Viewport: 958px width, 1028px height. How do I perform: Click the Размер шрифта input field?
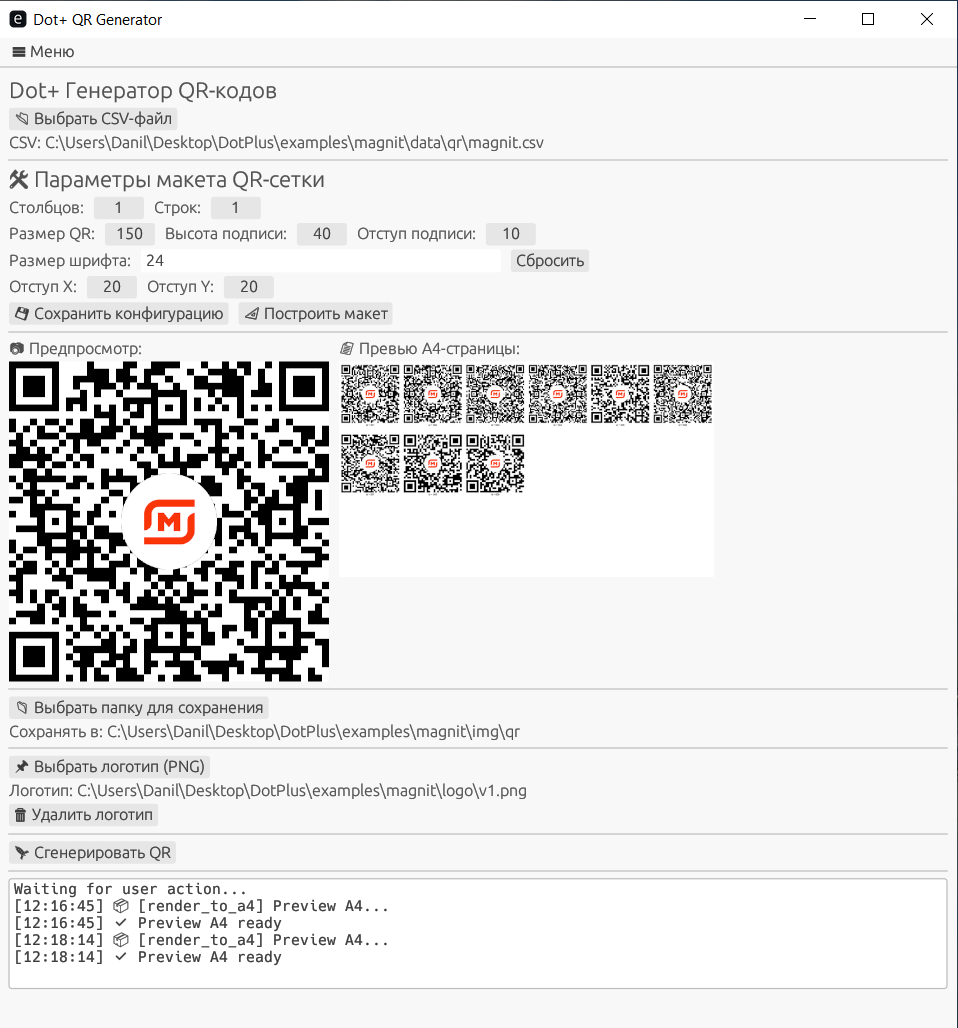coord(321,261)
